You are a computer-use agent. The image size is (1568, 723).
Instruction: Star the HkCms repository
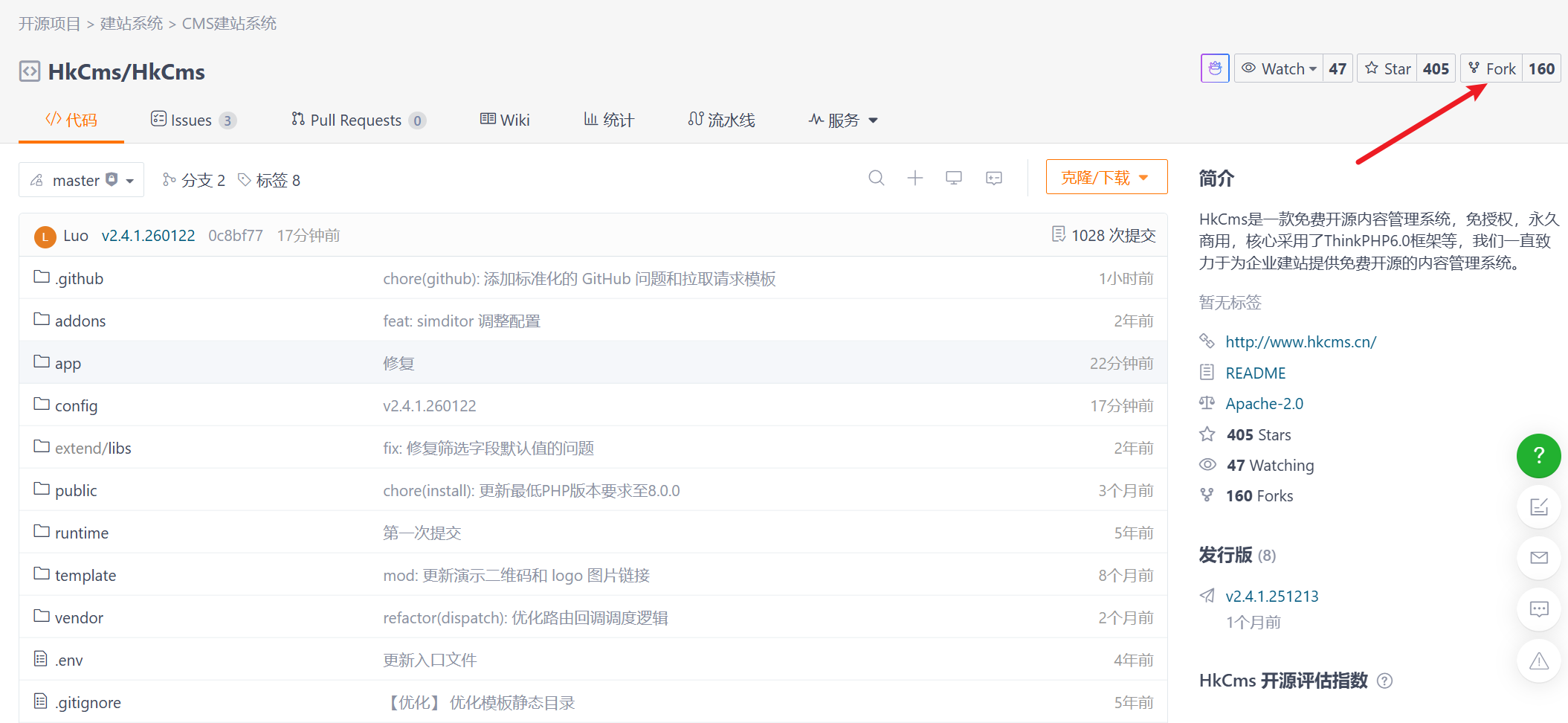pyautogui.click(x=1387, y=68)
